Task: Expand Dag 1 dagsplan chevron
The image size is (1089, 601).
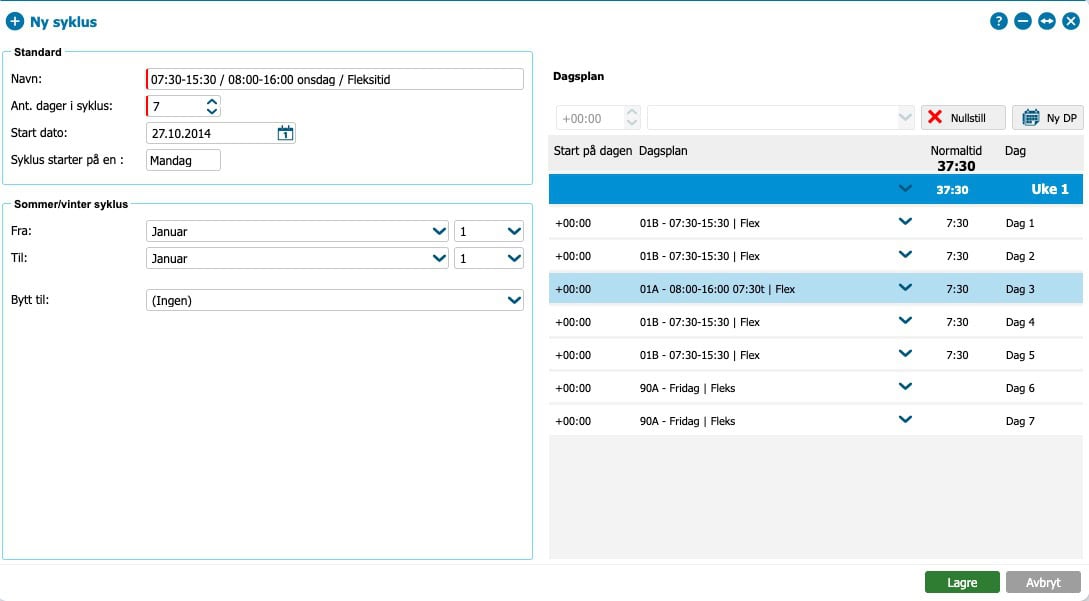Action: pos(905,222)
